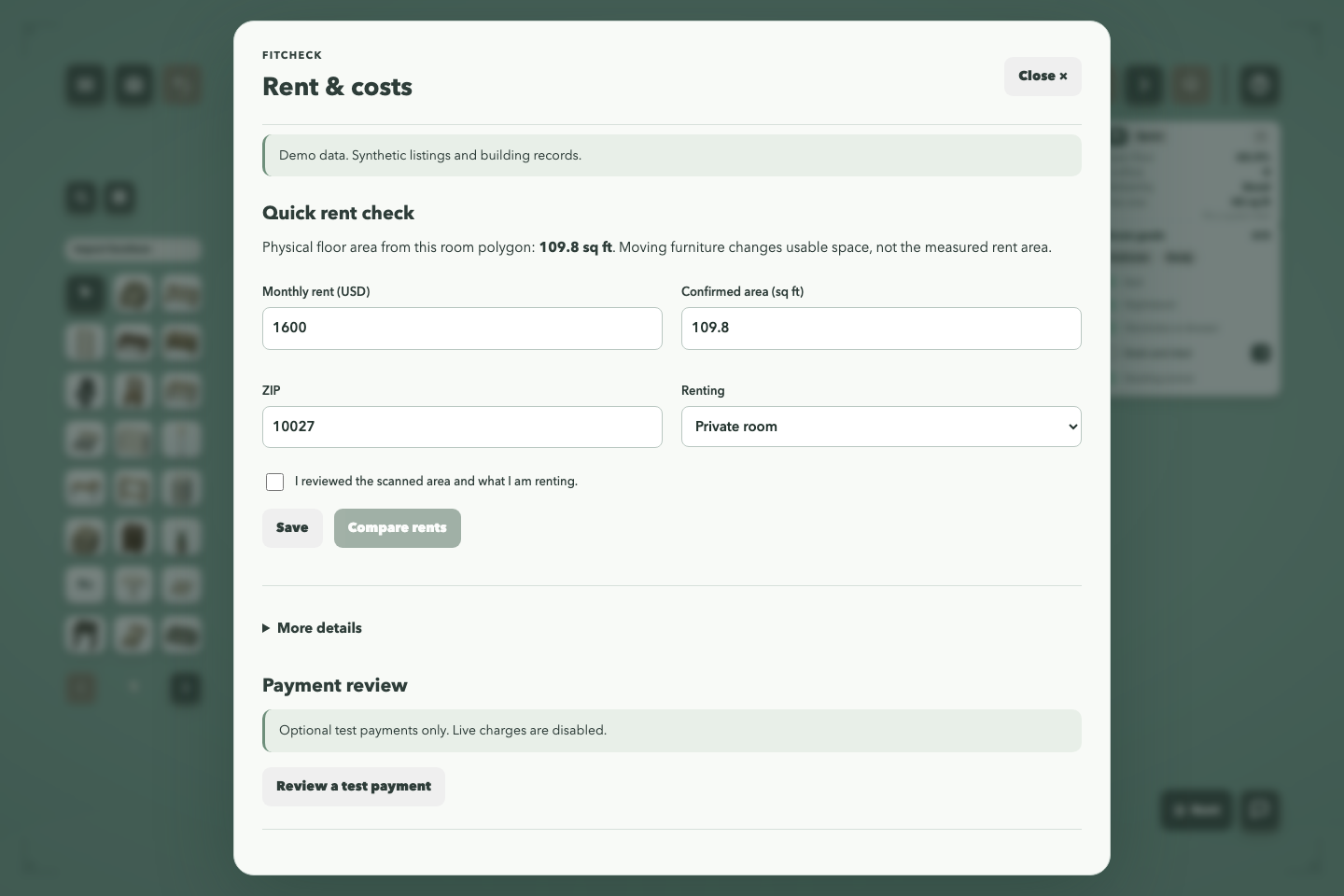Tick the reviewed scanned area checkbox
The height and width of the screenshot is (896, 1344).
(274, 482)
